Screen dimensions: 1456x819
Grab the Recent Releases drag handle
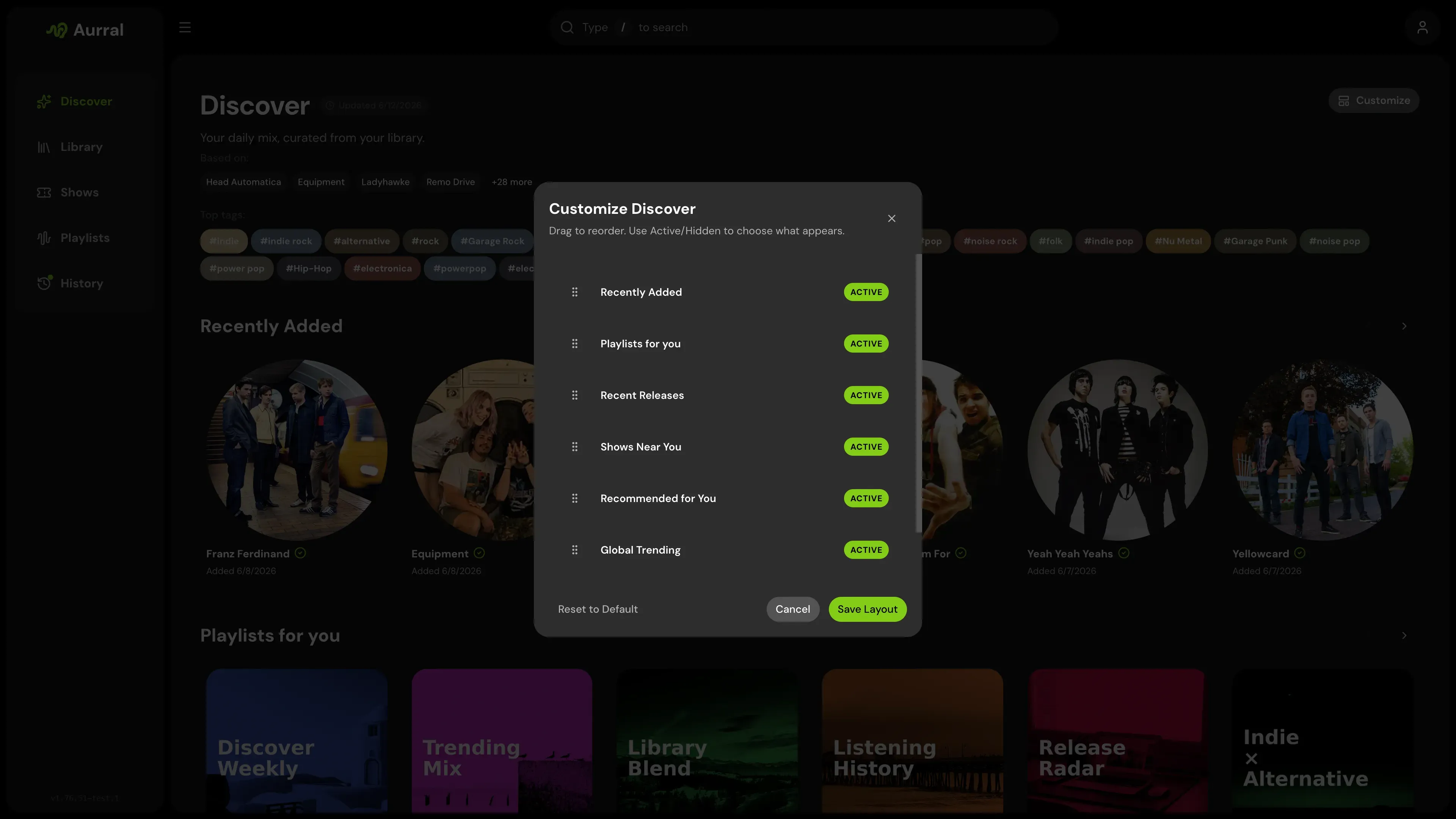point(574,395)
